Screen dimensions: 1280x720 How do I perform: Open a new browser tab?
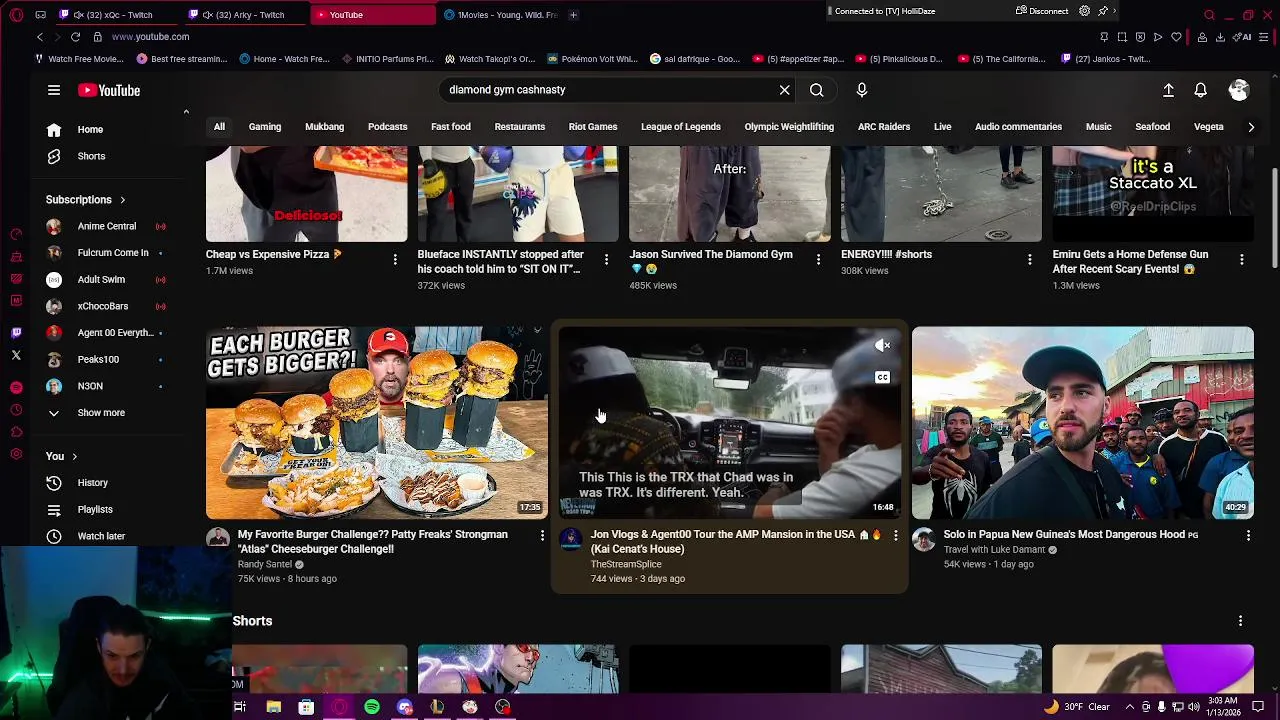(x=573, y=15)
